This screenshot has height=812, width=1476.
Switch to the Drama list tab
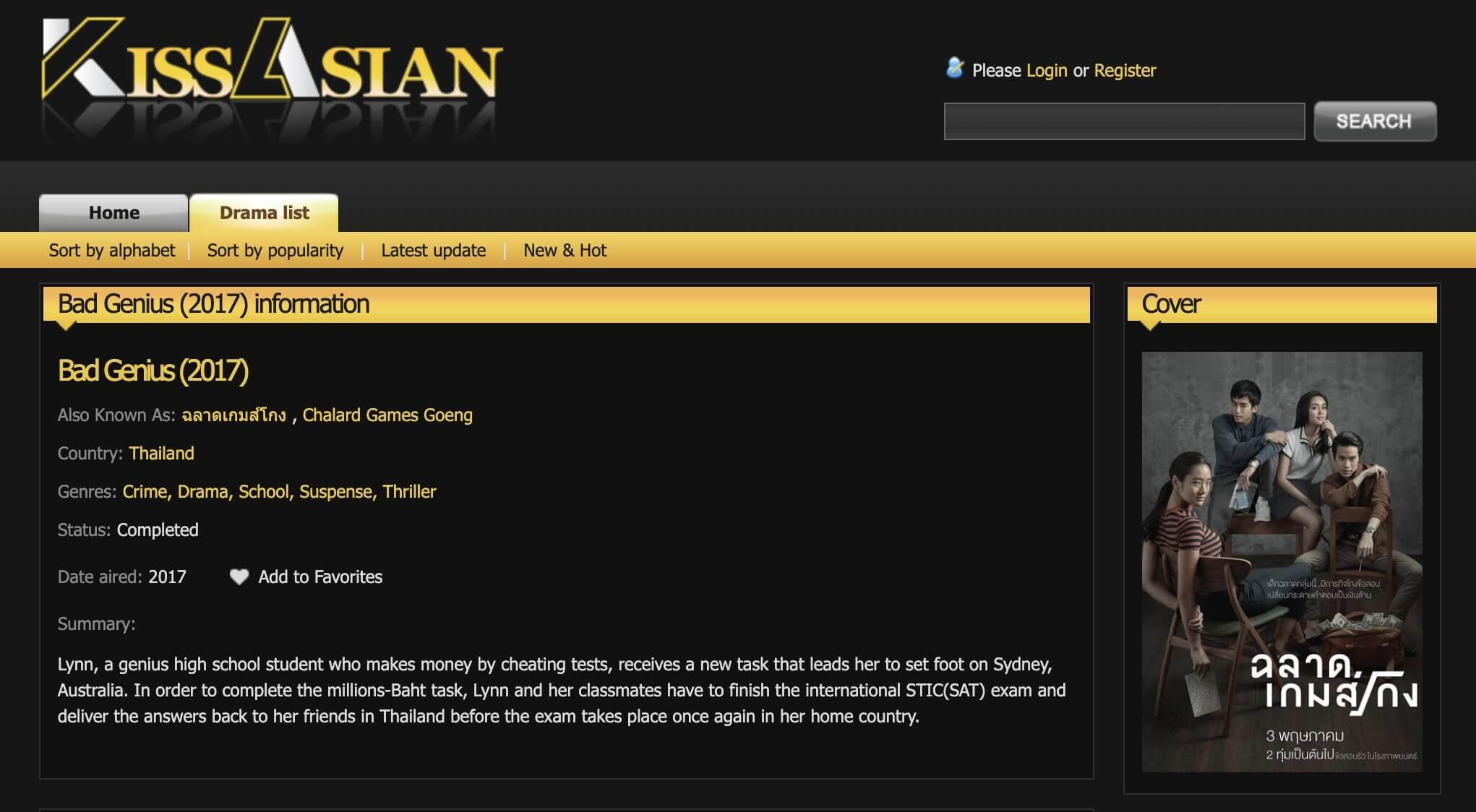tap(264, 212)
